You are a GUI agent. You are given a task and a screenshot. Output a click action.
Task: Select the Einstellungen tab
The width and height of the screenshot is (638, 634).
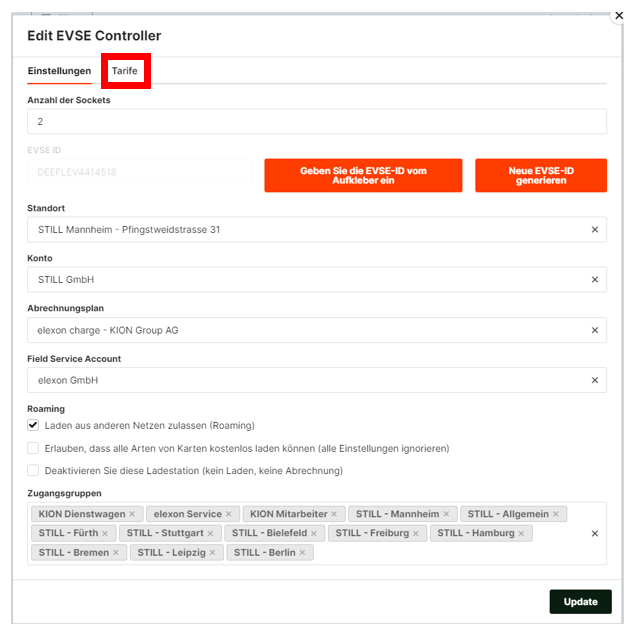coord(59,71)
